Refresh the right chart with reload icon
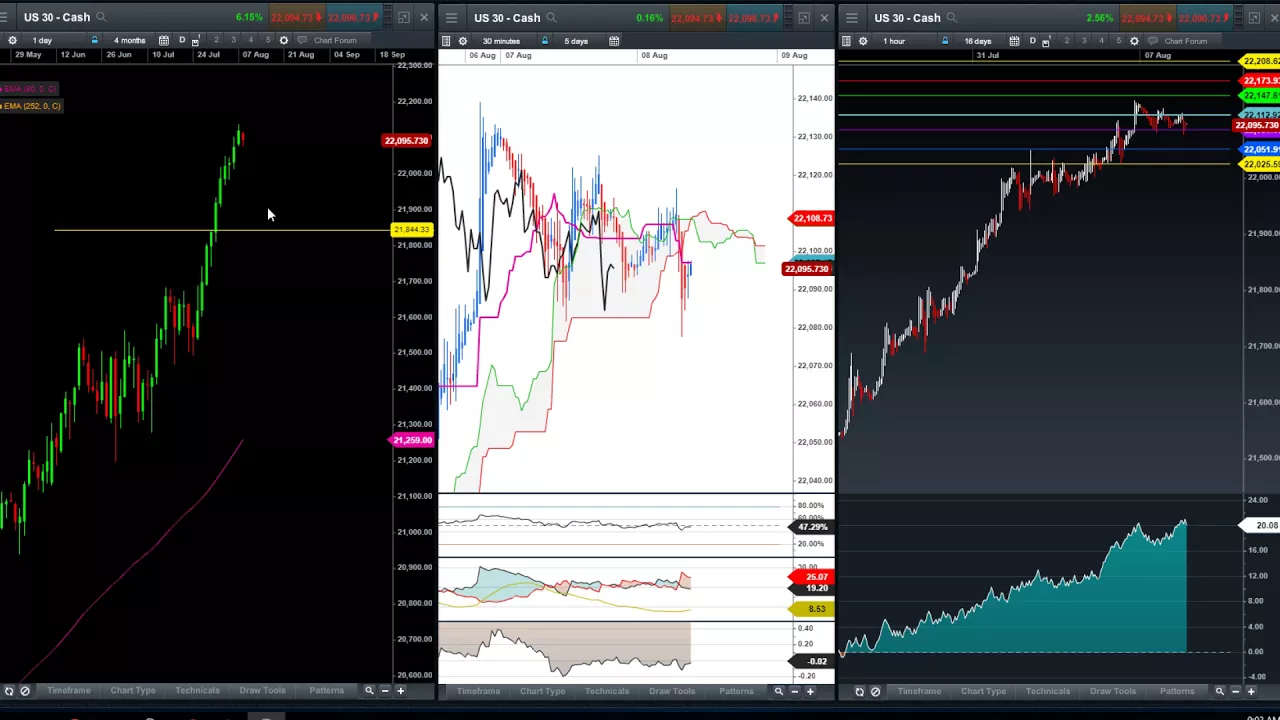The height and width of the screenshot is (720, 1280). (859, 691)
